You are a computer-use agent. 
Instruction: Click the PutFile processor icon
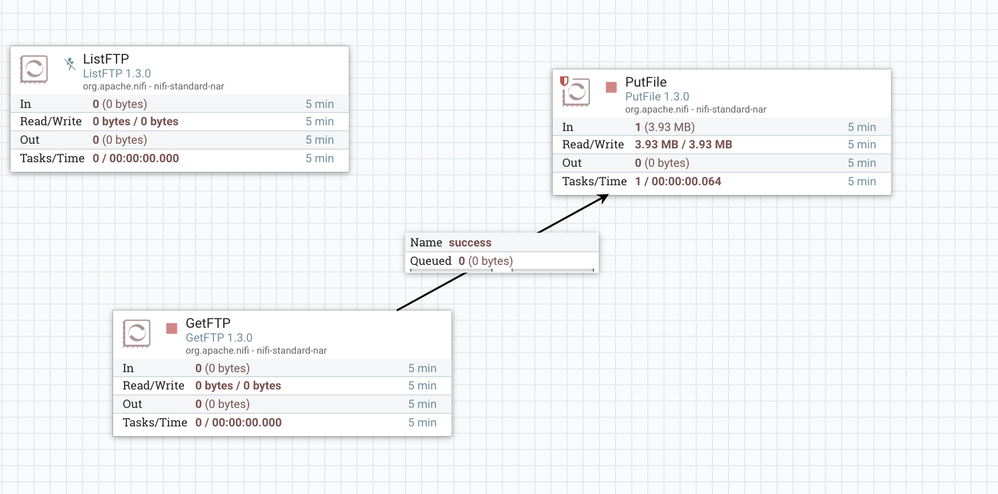pos(577,92)
